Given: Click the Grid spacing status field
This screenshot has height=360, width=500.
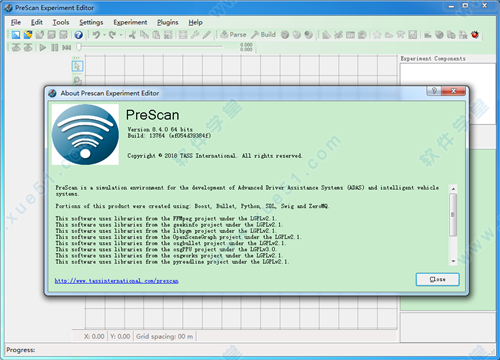Looking at the screenshot, I should pyautogui.click(x=164, y=336).
